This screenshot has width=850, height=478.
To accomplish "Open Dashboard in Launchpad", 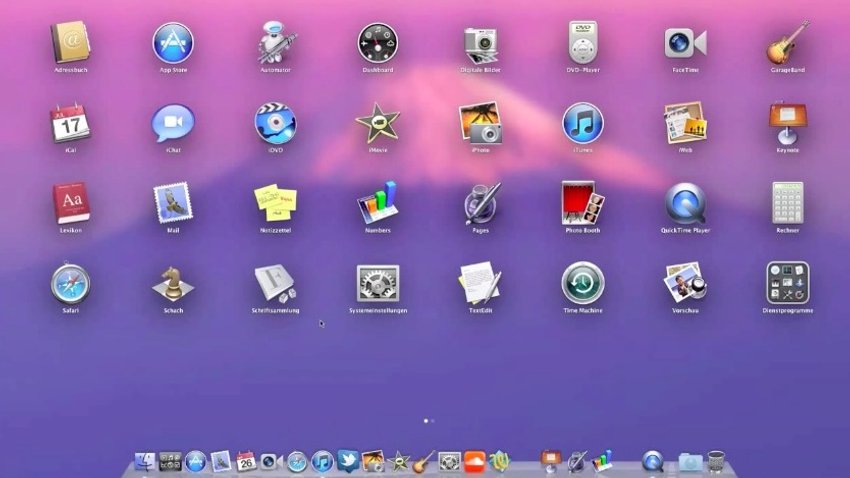I will click(378, 43).
